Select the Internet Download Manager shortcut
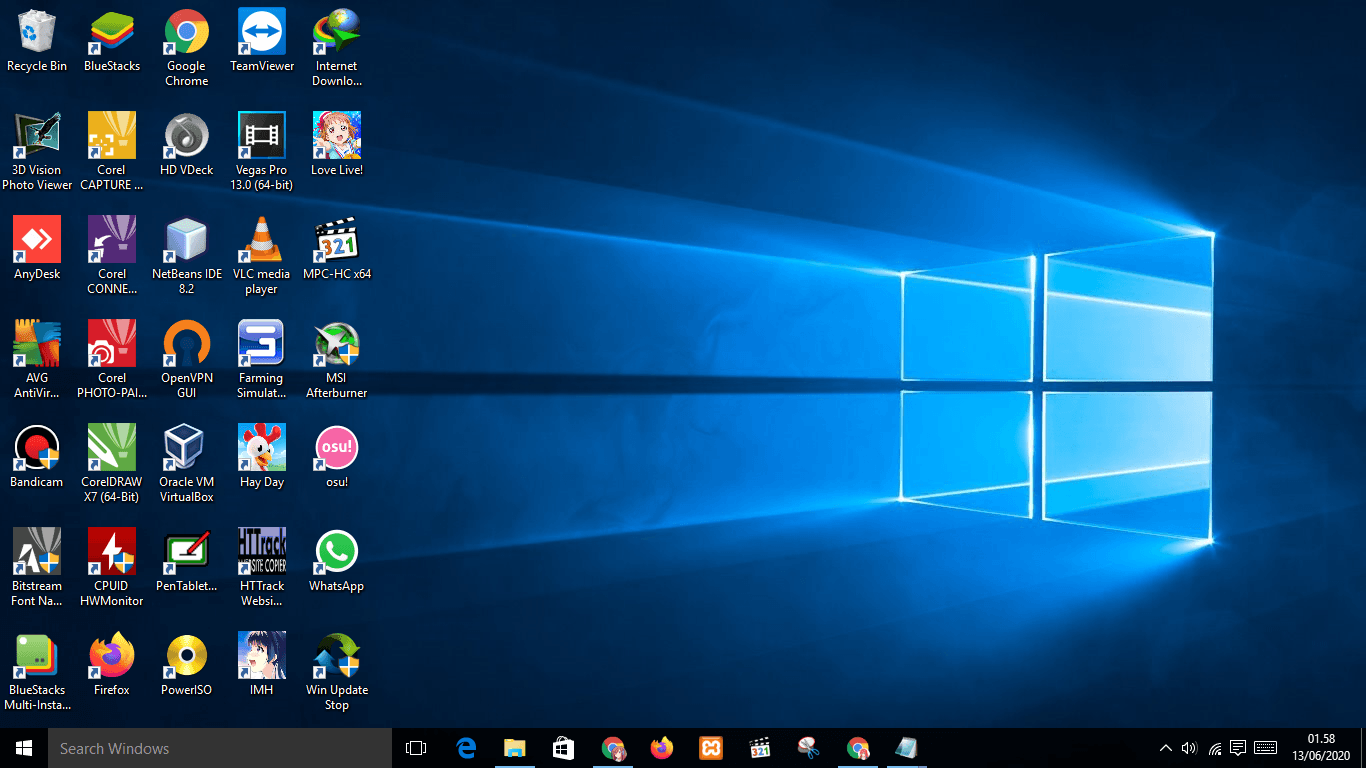The image size is (1366, 768). pyautogui.click(x=337, y=47)
